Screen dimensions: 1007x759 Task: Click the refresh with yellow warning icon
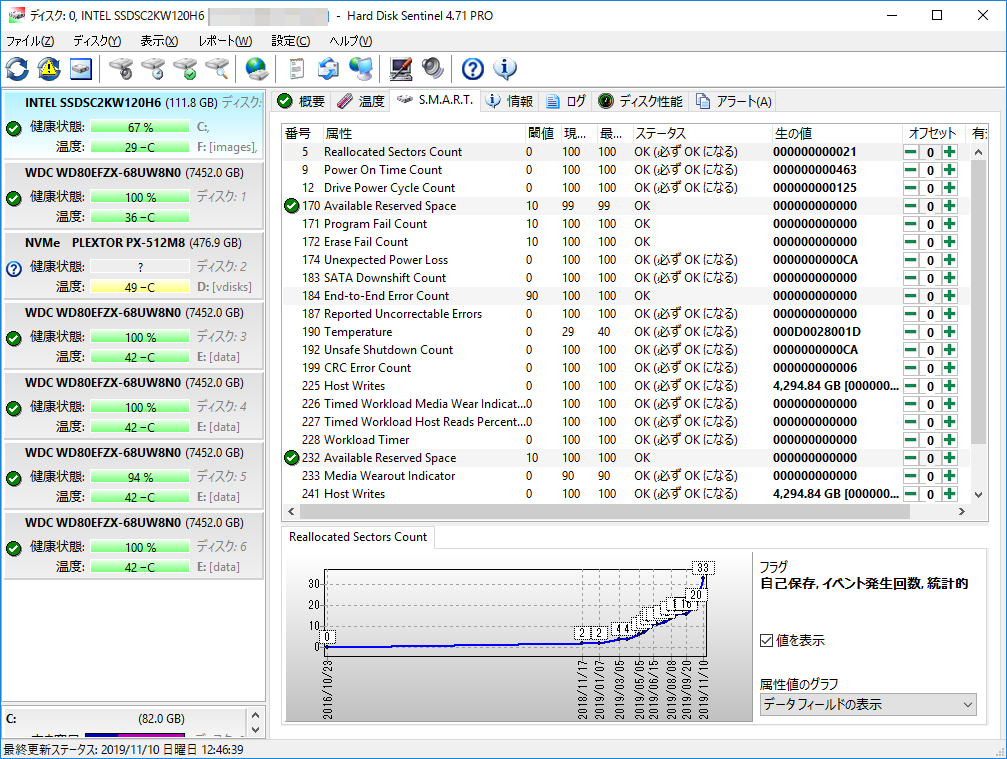[49, 69]
